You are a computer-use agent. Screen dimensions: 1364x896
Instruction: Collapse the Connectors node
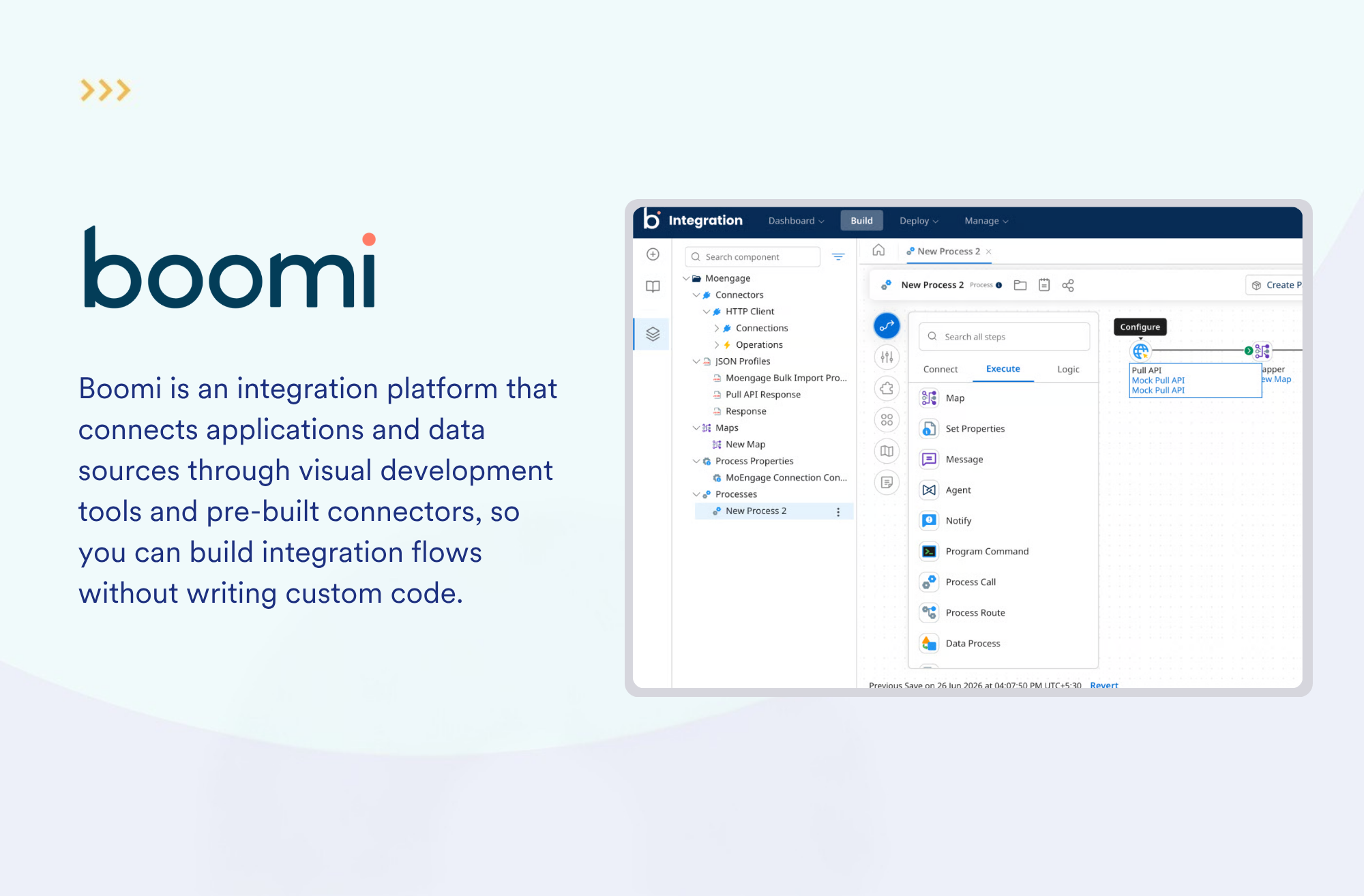[696, 295]
